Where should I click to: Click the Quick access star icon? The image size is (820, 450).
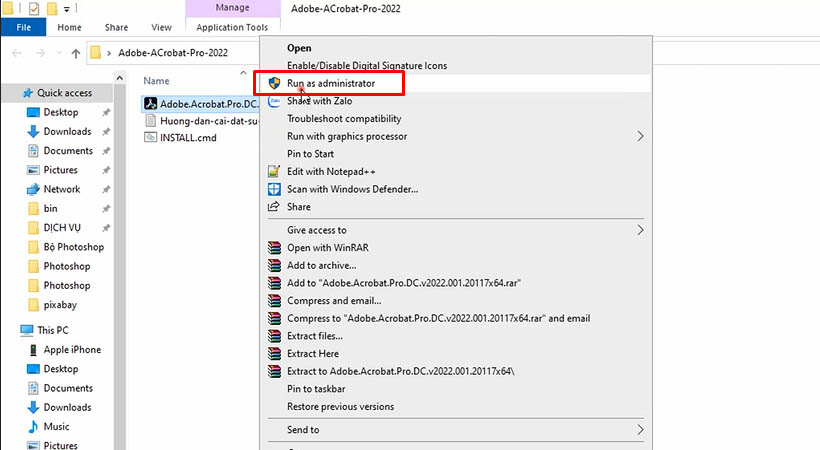click(x=28, y=93)
